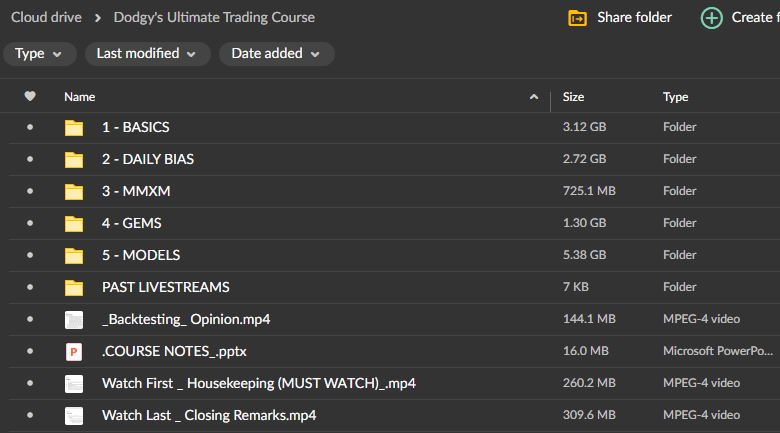This screenshot has width=780, height=433.
Task: Toggle the favourite heart column header
Action: (30, 97)
